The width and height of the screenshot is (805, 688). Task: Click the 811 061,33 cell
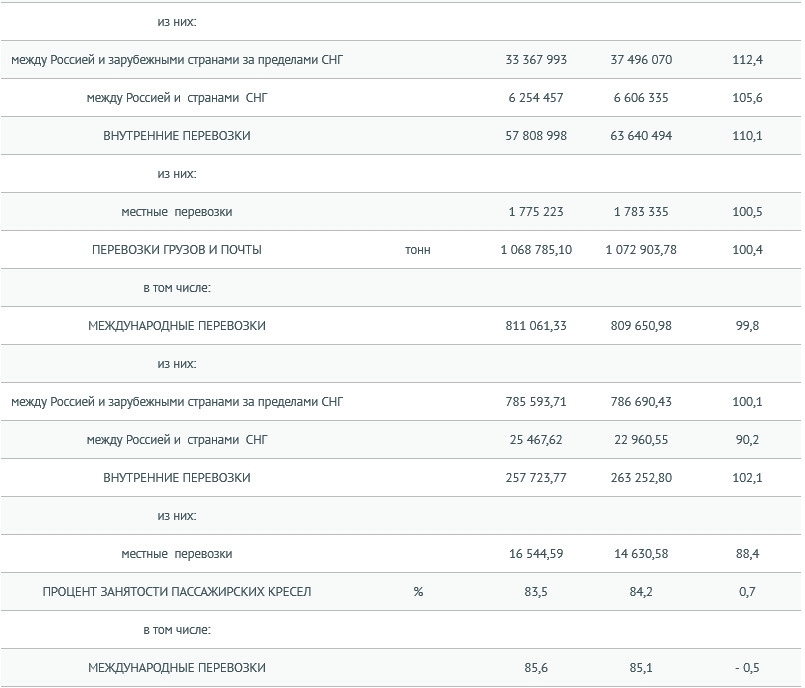(536, 326)
